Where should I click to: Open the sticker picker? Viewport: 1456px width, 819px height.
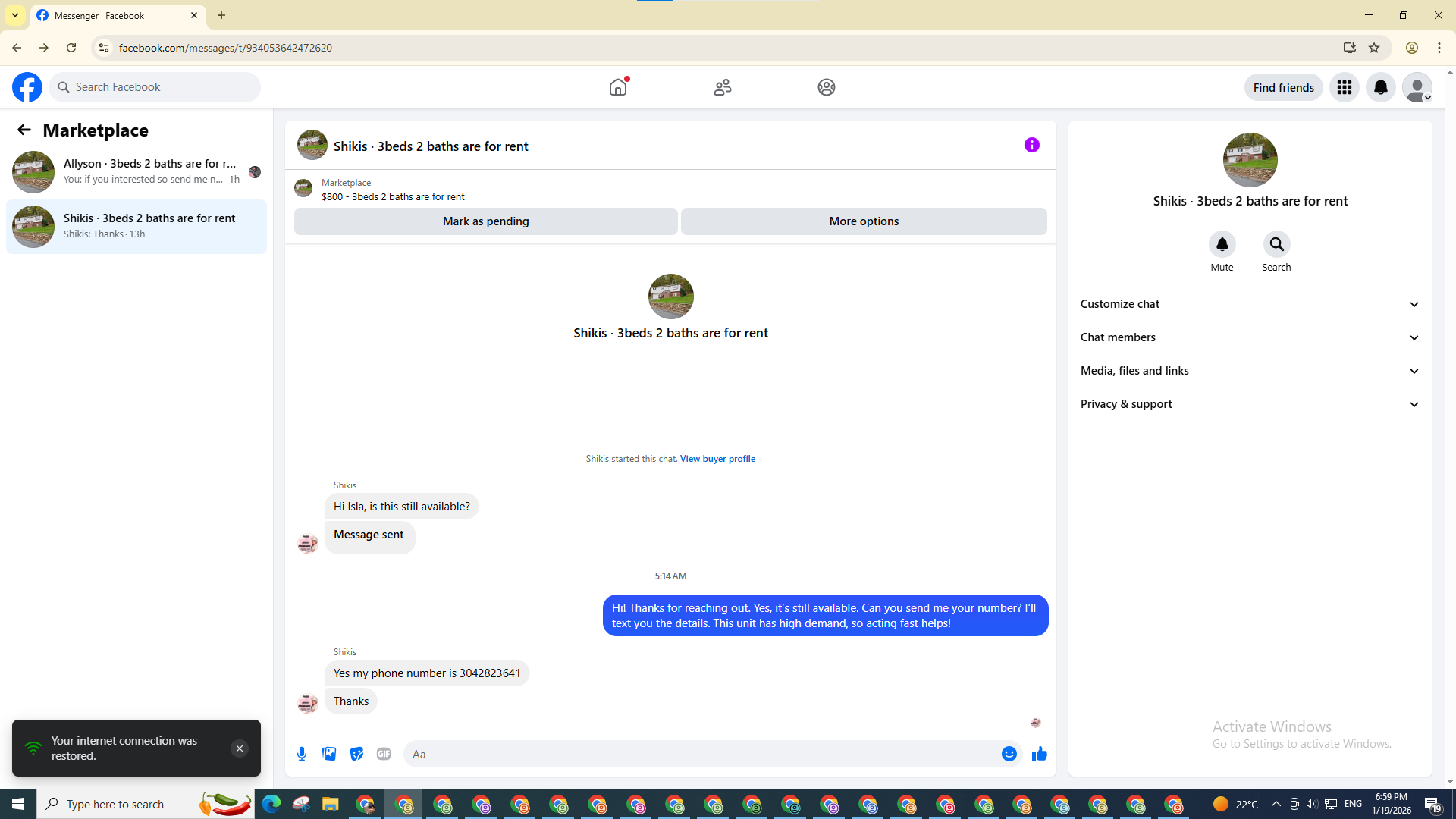[x=356, y=754]
